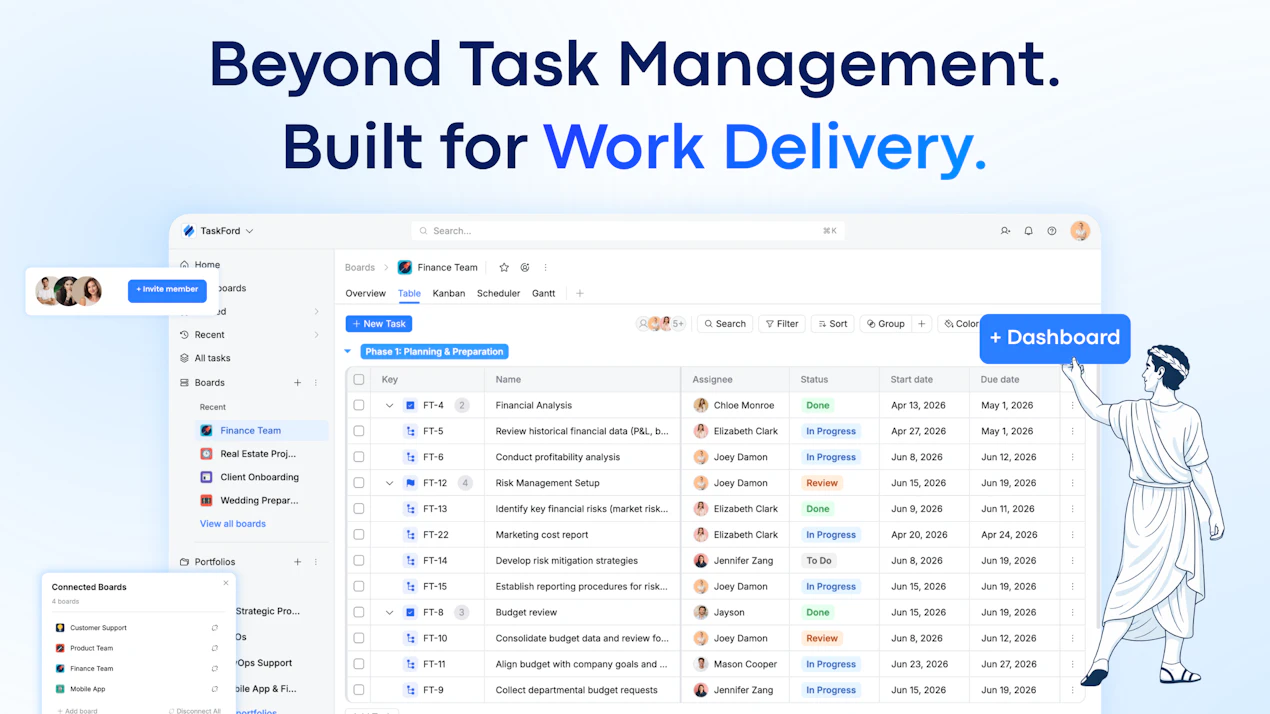This screenshot has width=1270, height=714.
Task: Open the To Do status of FT-14
Action: pyautogui.click(x=819, y=561)
